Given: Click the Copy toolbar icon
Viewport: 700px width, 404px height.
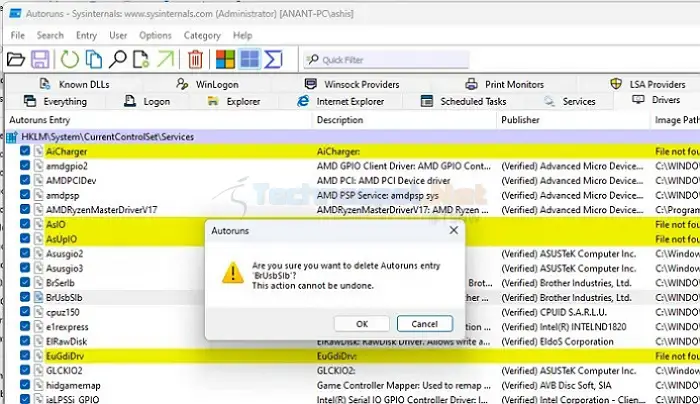Looking at the screenshot, I should tap(93, 59).
